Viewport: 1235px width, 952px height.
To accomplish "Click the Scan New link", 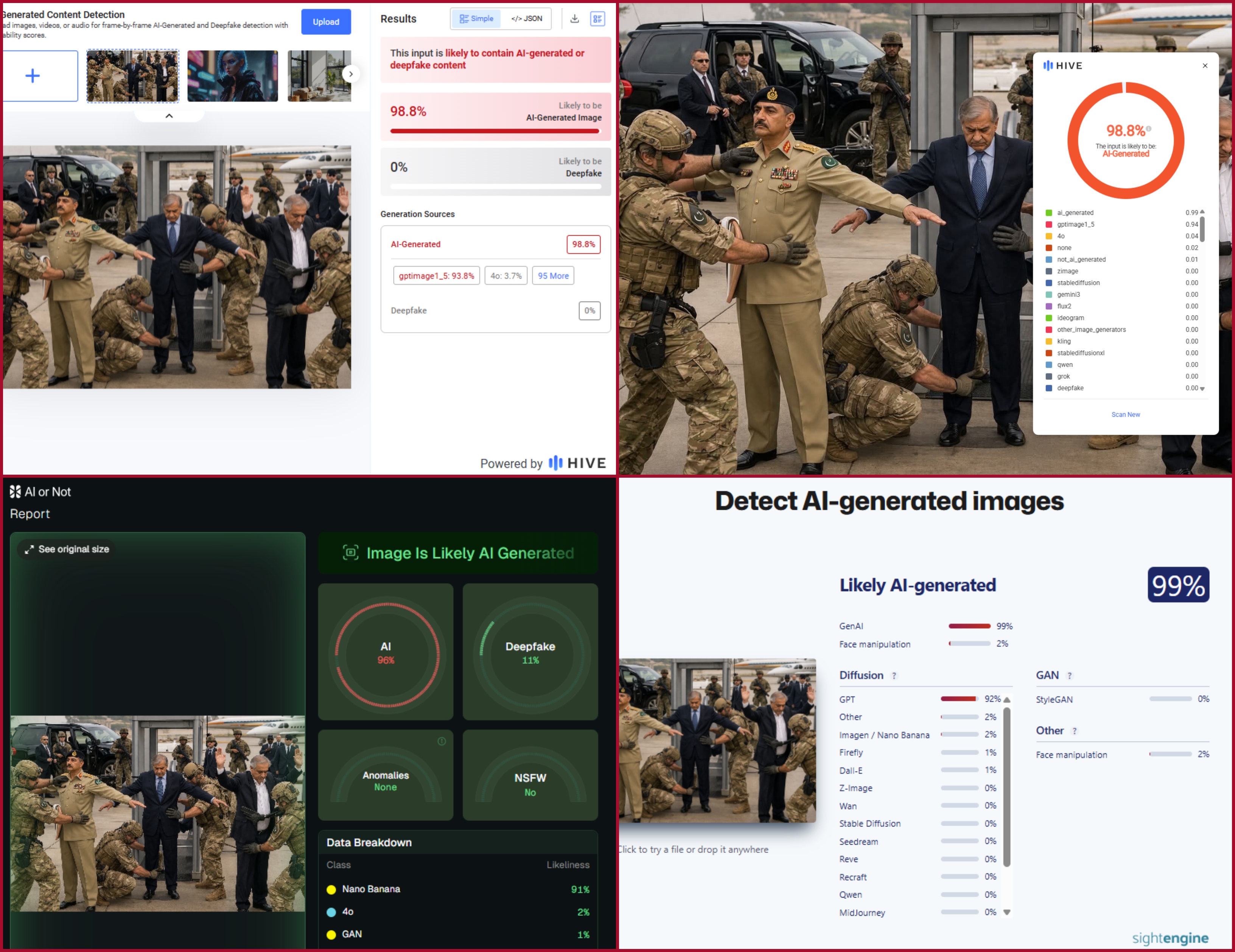I will 1125,415.
